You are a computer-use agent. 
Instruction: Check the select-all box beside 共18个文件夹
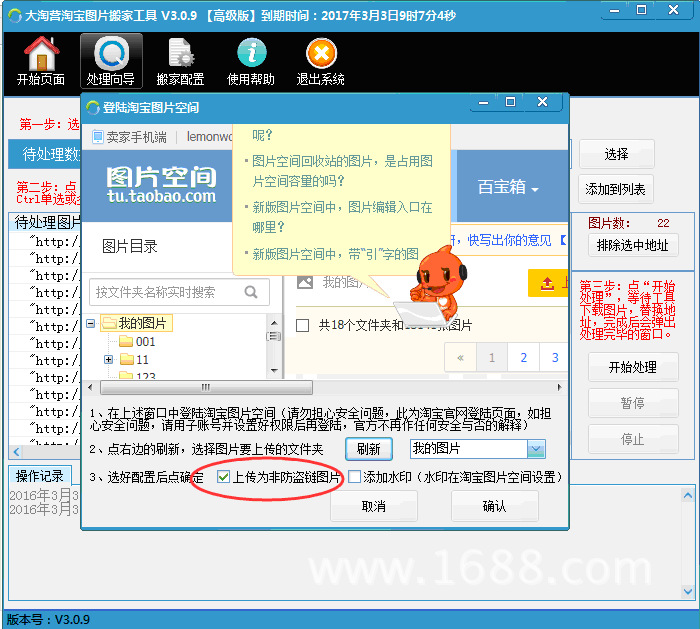coord(302,325)
